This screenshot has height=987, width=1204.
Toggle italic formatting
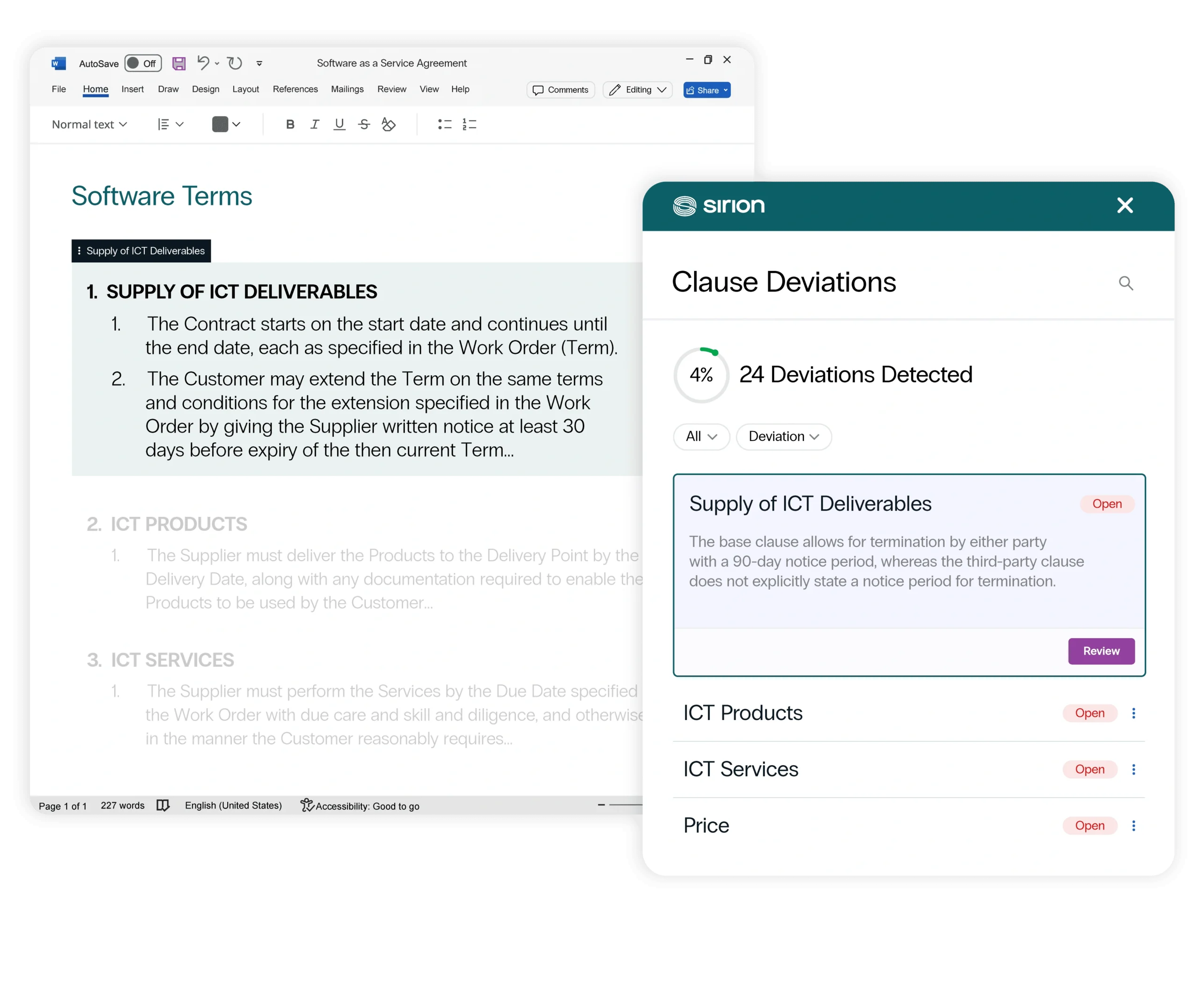[x=315, y=124]
